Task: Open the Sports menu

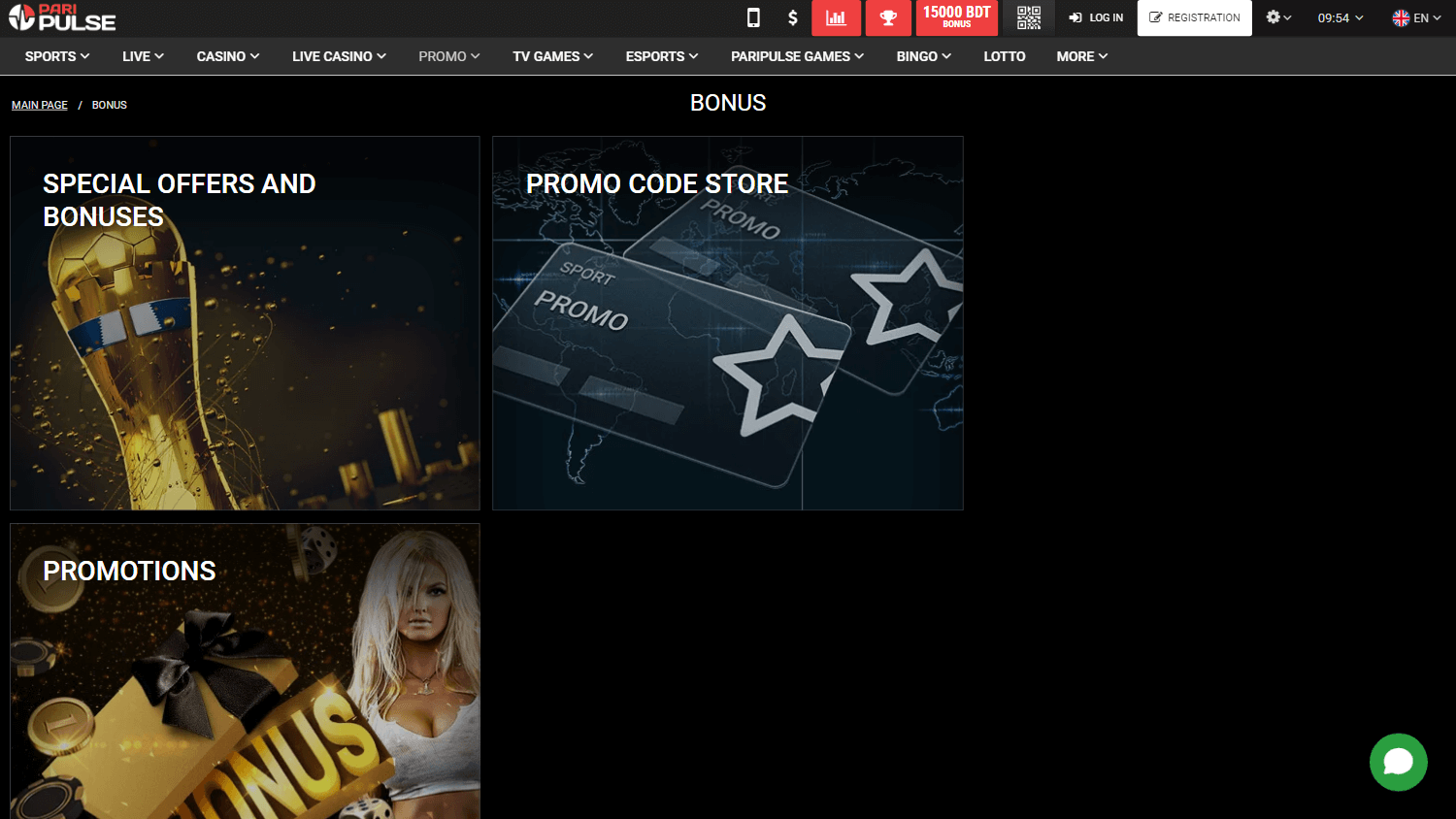Action: tap(56, 56)
